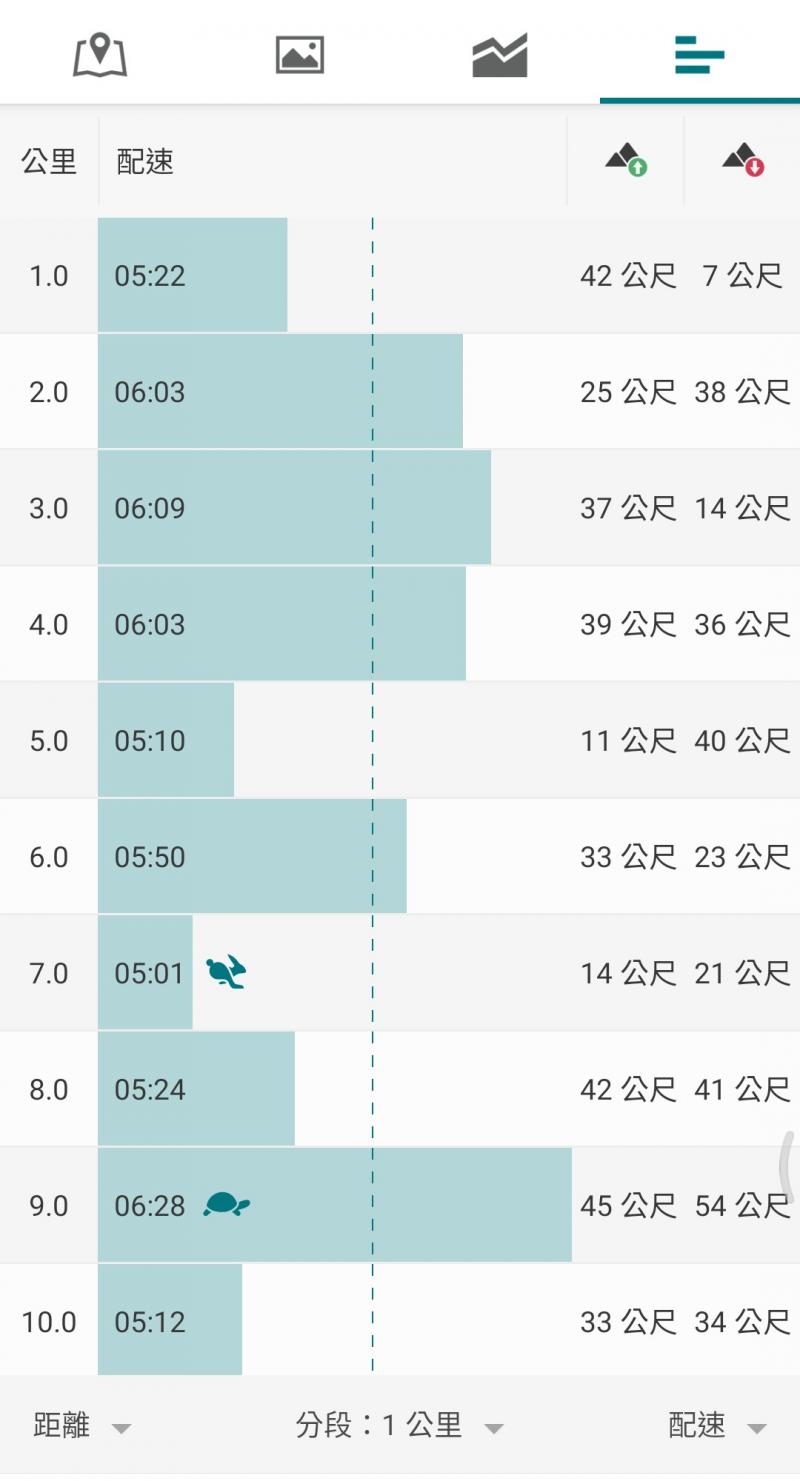The width and height of the screenshot is (800, 1481).
Task: Select the 06:28 pace bar for kilometer 9
Action: point(334,1205)
